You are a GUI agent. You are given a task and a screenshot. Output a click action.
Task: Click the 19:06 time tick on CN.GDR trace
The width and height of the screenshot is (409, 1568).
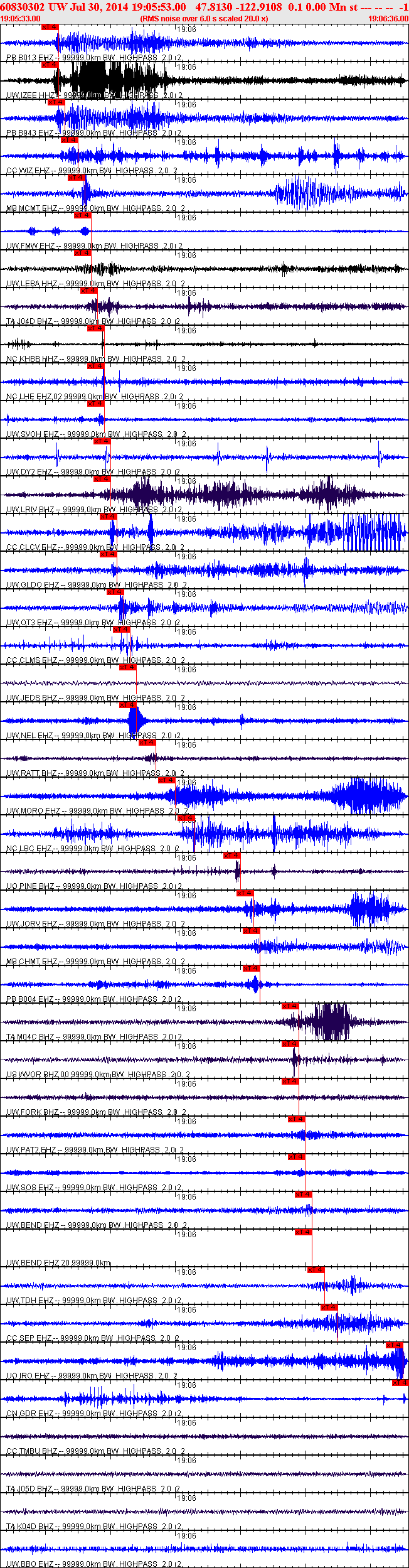(x=186, y=1385)
